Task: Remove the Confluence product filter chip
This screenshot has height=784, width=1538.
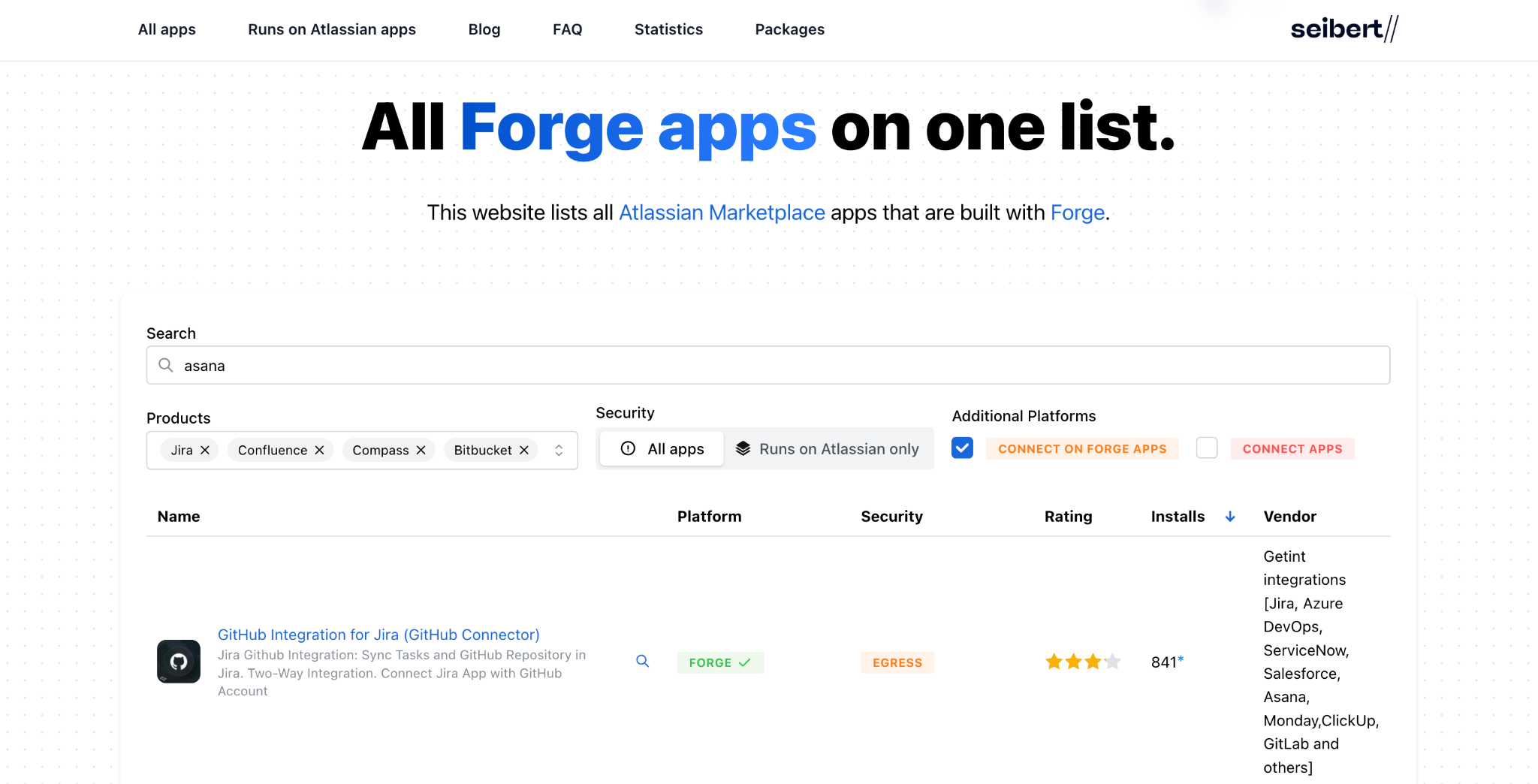Action: [x=319, y=450]
